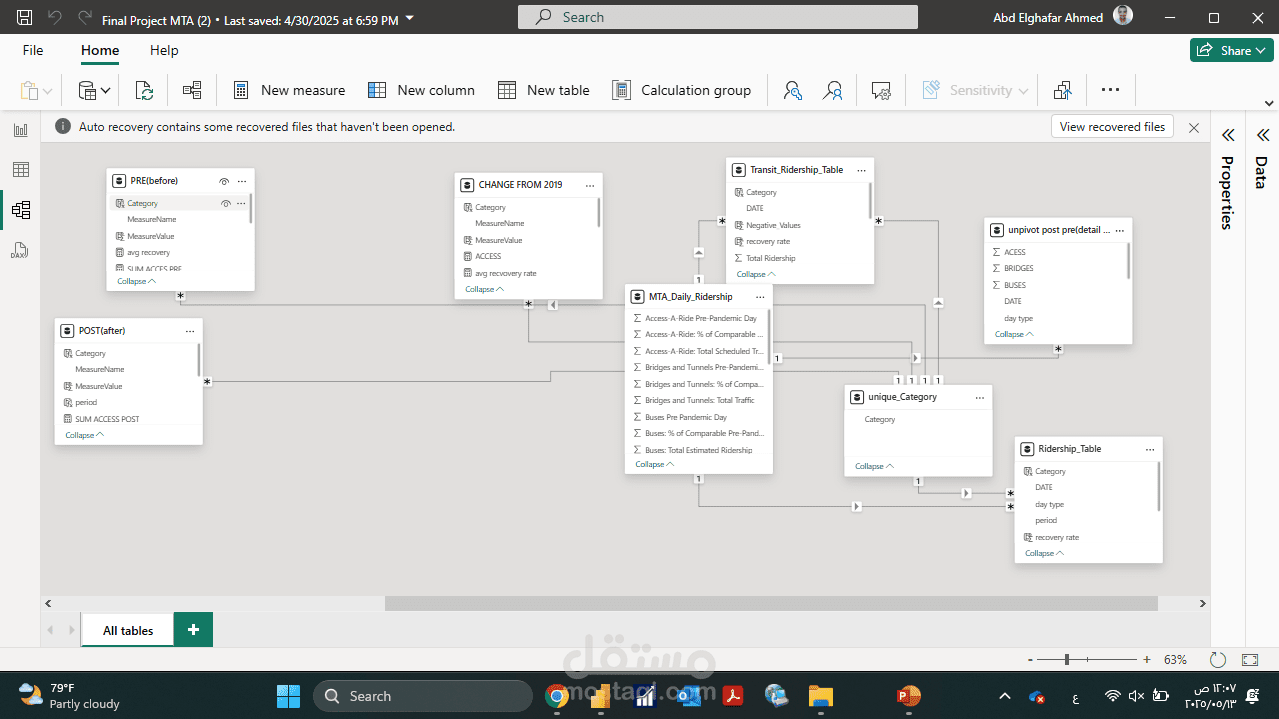
Task: Dismiss the auto recovery notification bar
Action: tap(1193, 127)
